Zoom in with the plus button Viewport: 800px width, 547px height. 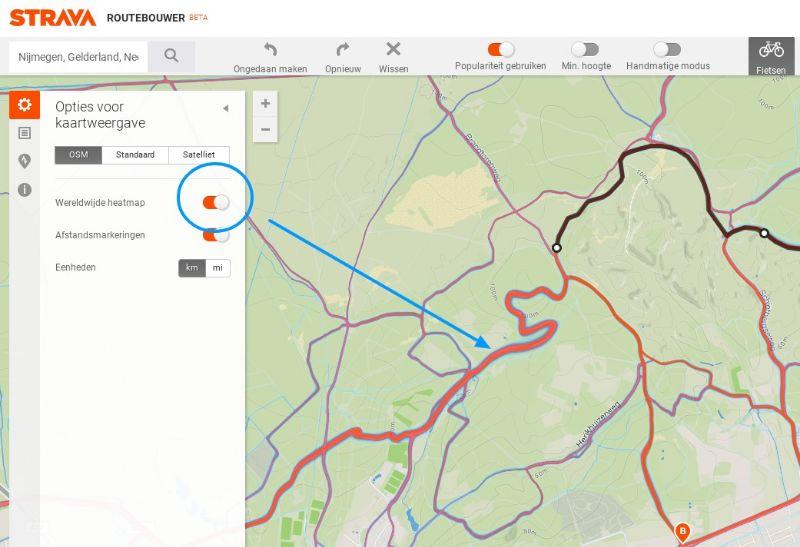tap(265, 104)
